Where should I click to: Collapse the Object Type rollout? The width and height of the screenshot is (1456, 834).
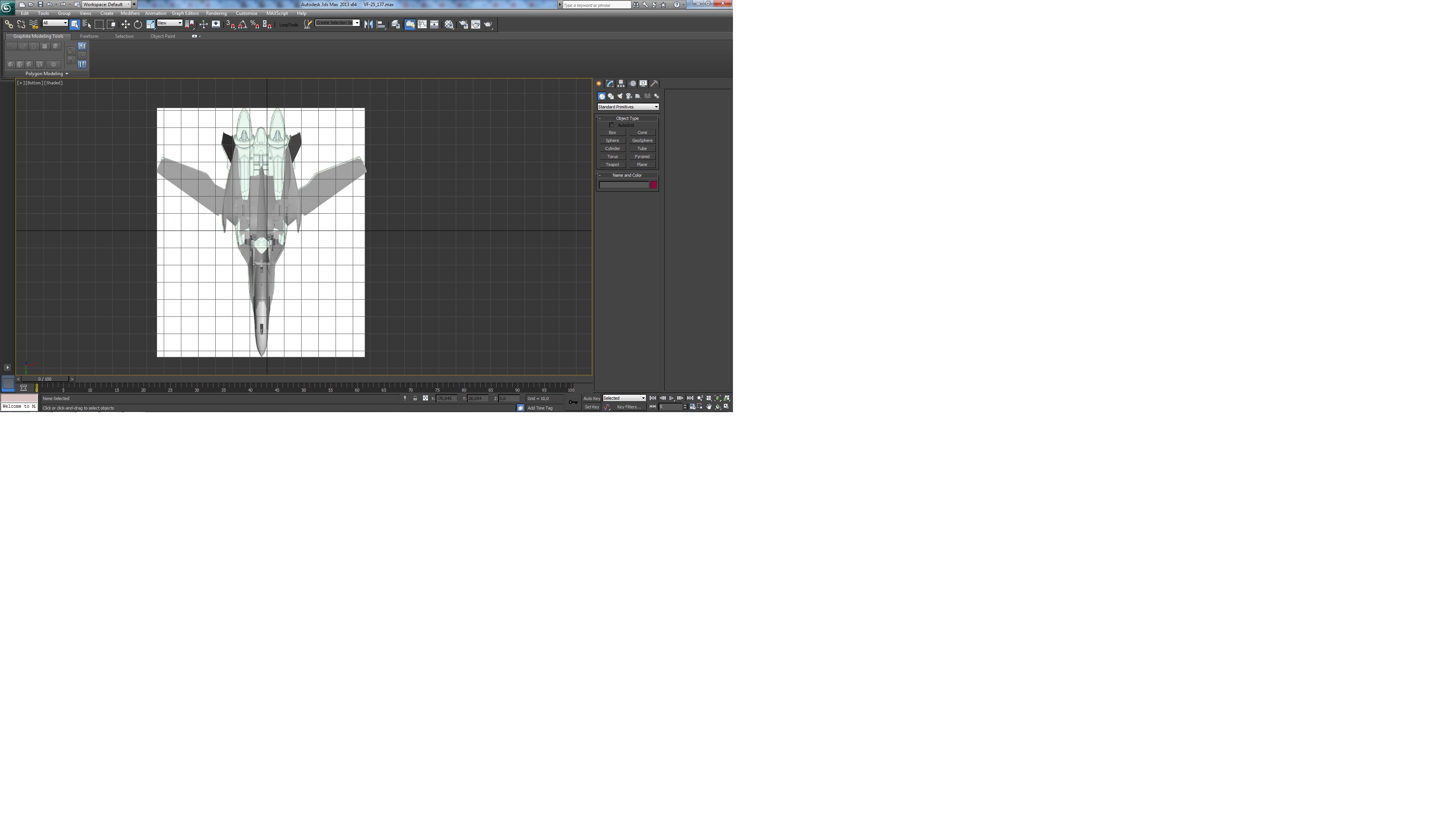pos(627,118)
